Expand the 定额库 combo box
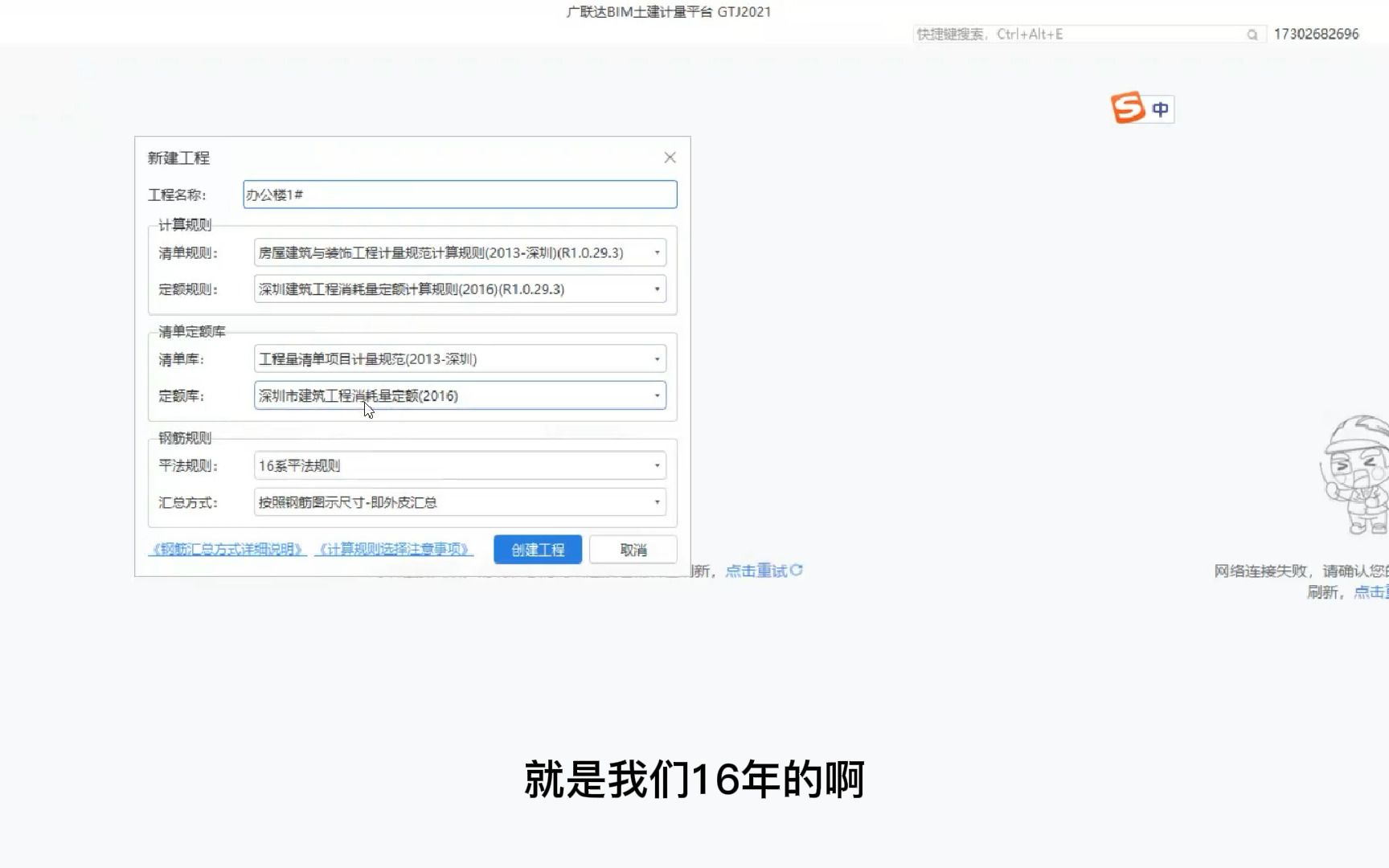 pyautogui.click(x=460, y=395)
